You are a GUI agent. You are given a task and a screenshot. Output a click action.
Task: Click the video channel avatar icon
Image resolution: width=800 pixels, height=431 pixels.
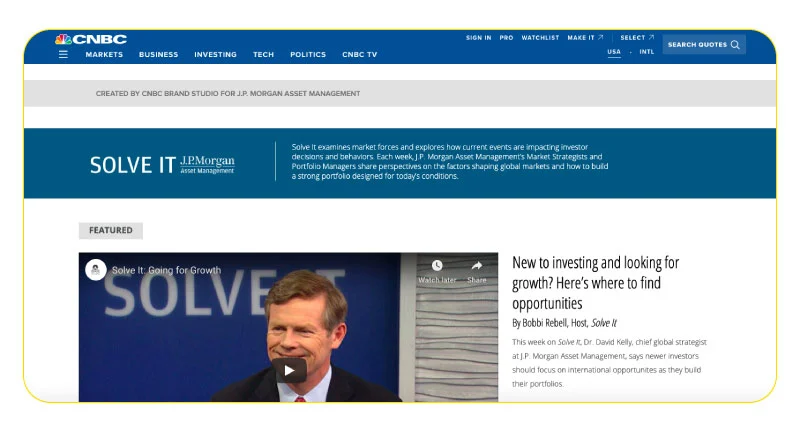click(96, 270)
